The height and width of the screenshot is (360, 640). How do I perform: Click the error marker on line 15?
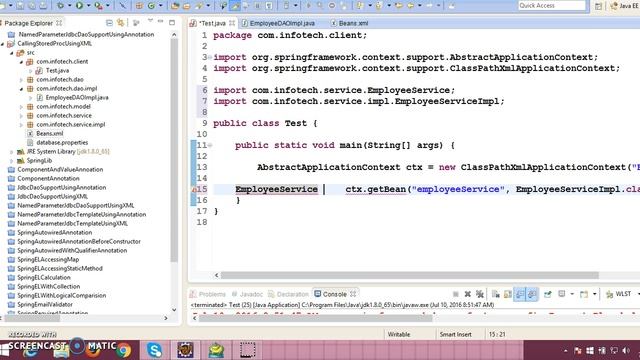click(x=194, y=189)
